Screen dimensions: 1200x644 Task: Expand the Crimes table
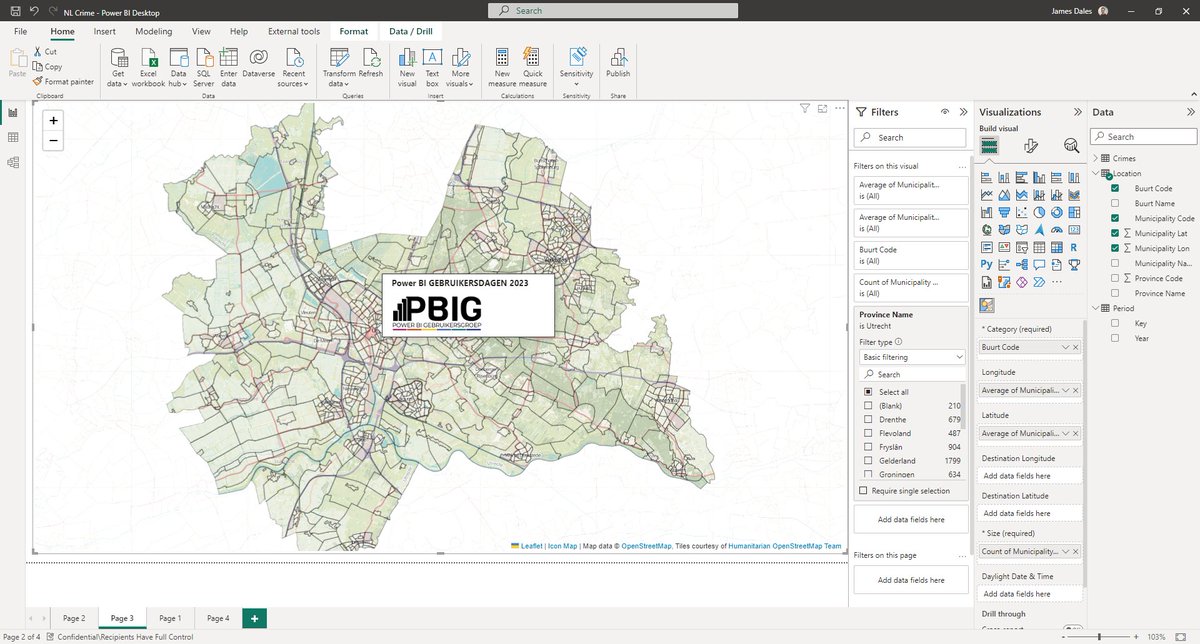pyautogui.click(x=1094, y=158)
